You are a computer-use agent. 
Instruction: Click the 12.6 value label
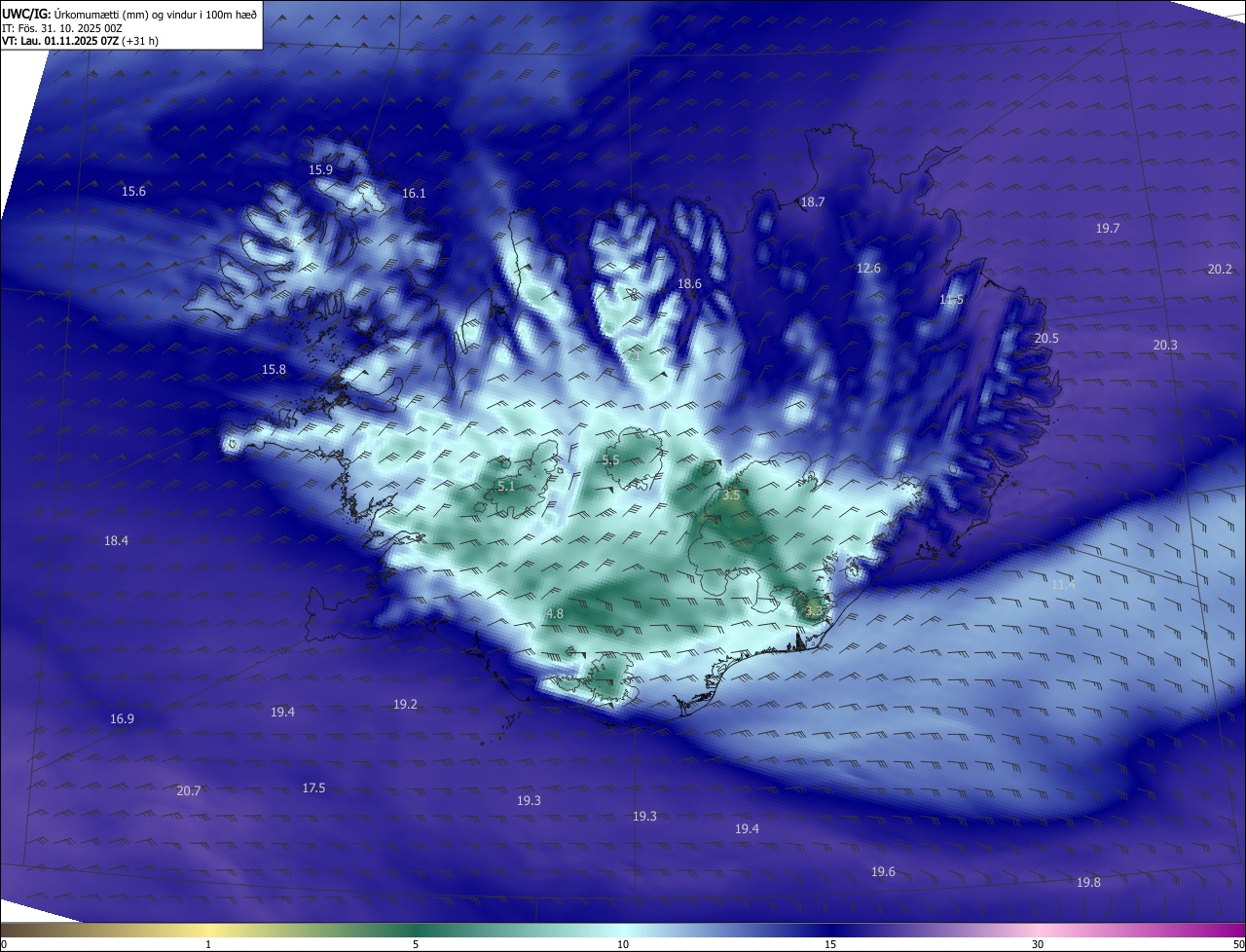(868, 269)
